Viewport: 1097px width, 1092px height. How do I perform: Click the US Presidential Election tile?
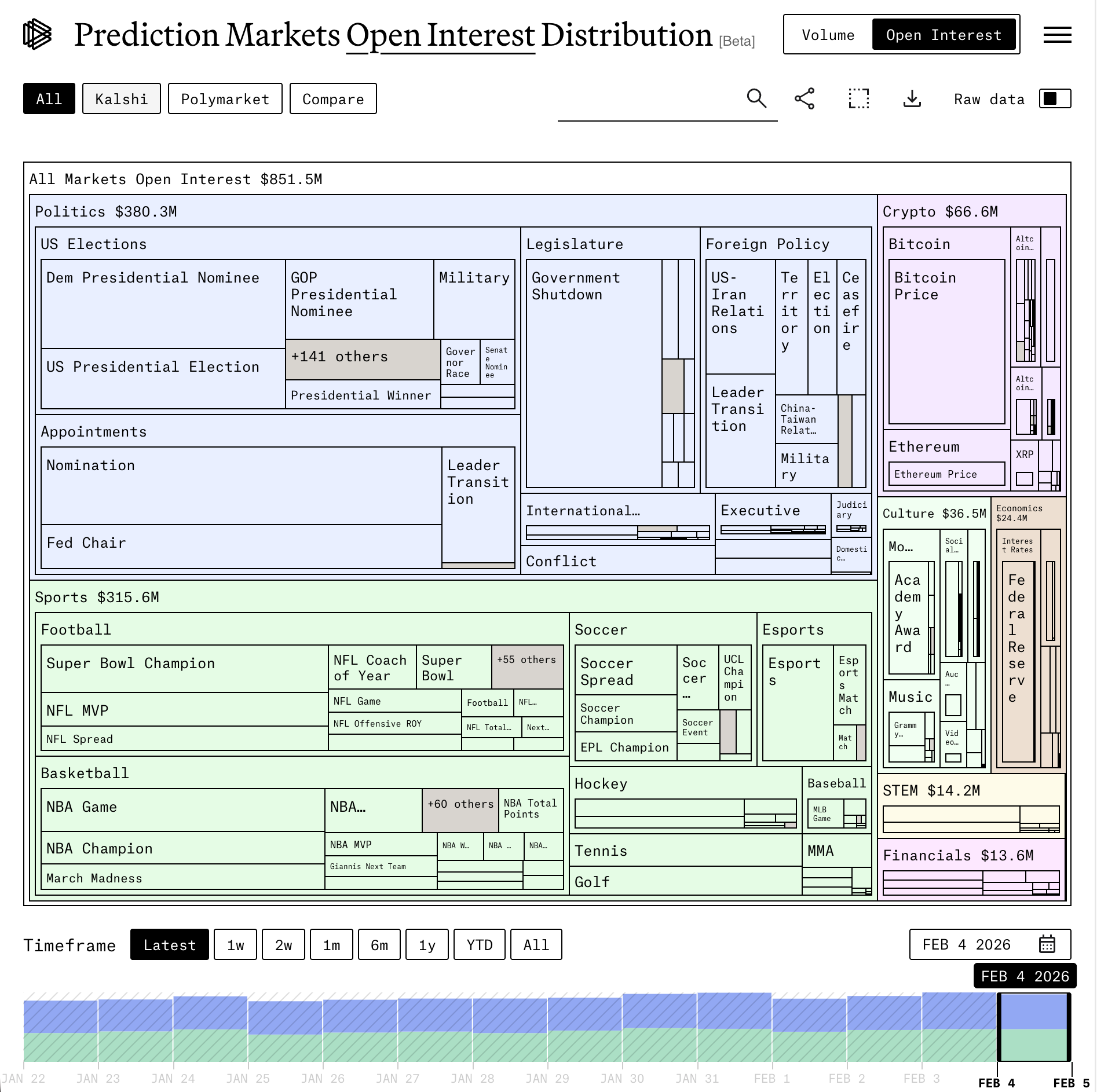(x=163, y=379)
